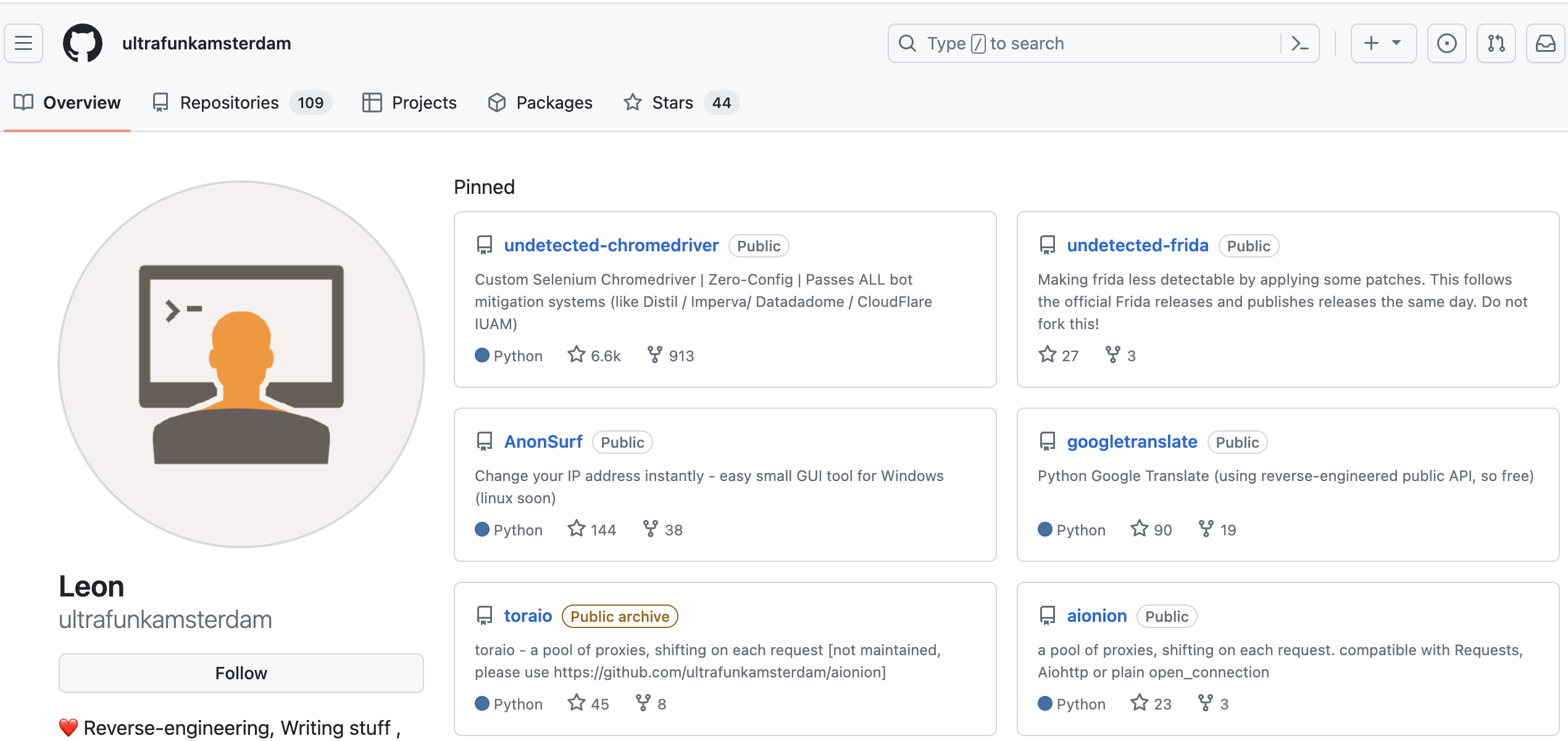
Task: Expand the create-new dropdown arrow
Action: [x=1396, y=43]
